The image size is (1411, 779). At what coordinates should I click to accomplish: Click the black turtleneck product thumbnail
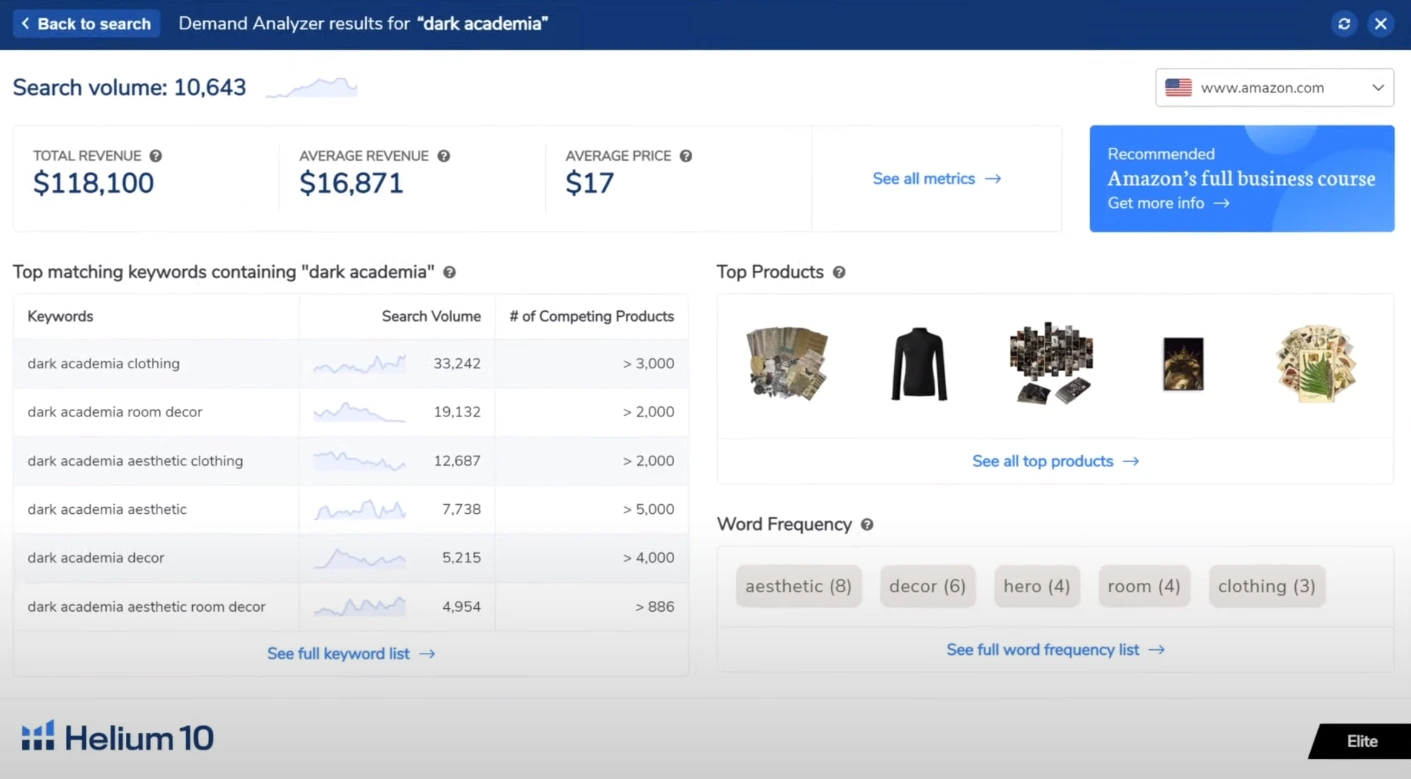[x=918, y=364]
